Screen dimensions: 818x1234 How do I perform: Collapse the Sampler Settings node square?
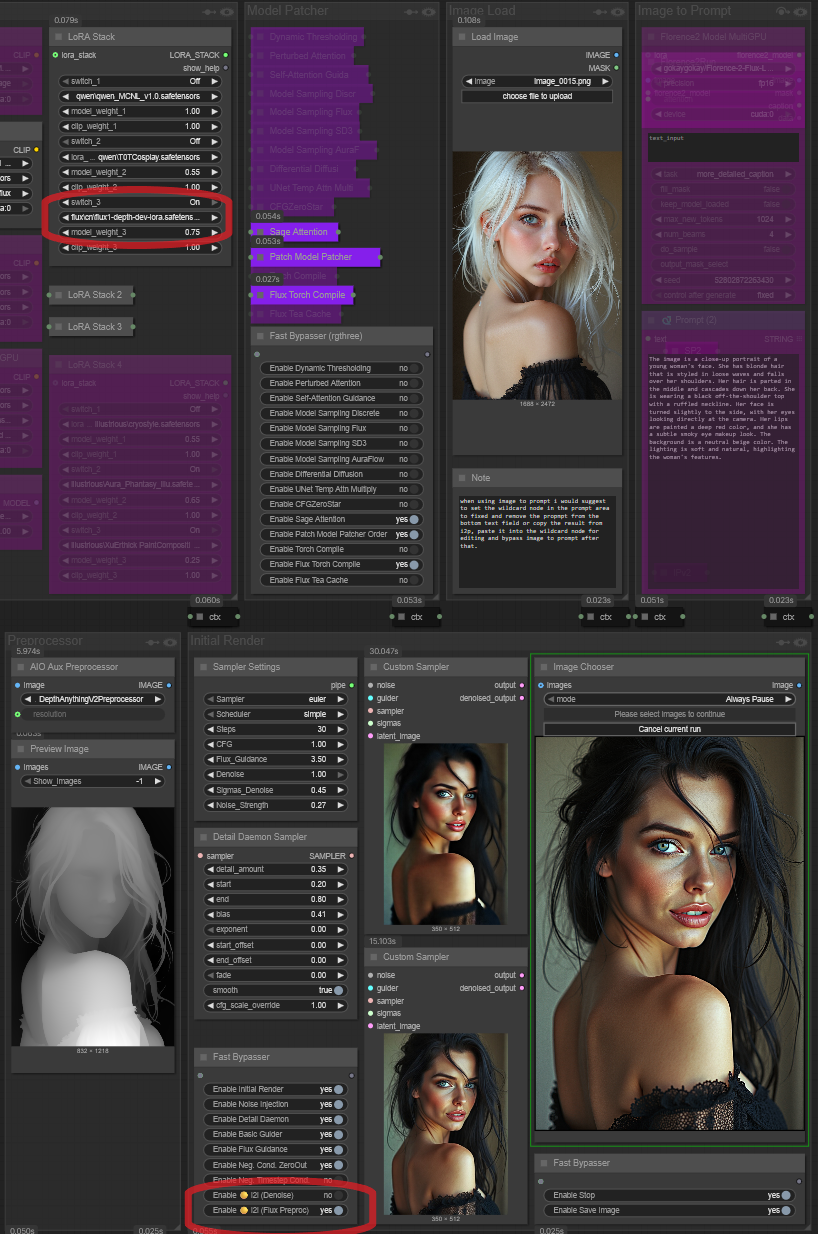click(x=203, y=667)
